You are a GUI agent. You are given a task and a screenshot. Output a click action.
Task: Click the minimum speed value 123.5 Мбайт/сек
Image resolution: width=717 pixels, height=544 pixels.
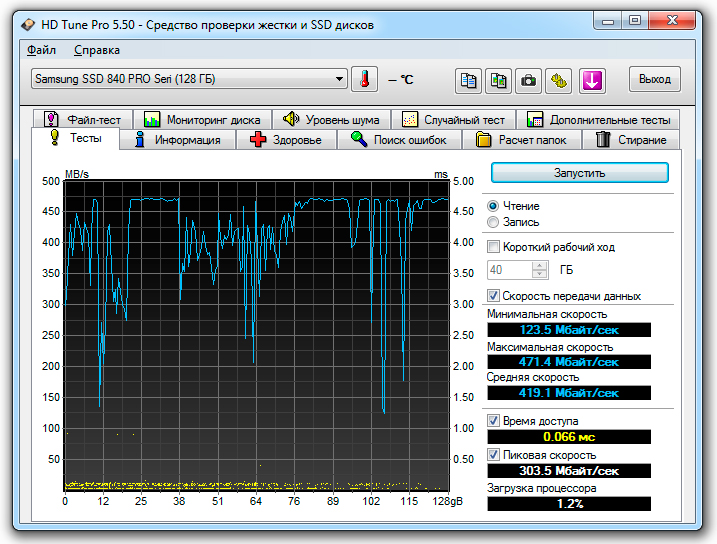[569, 330]
